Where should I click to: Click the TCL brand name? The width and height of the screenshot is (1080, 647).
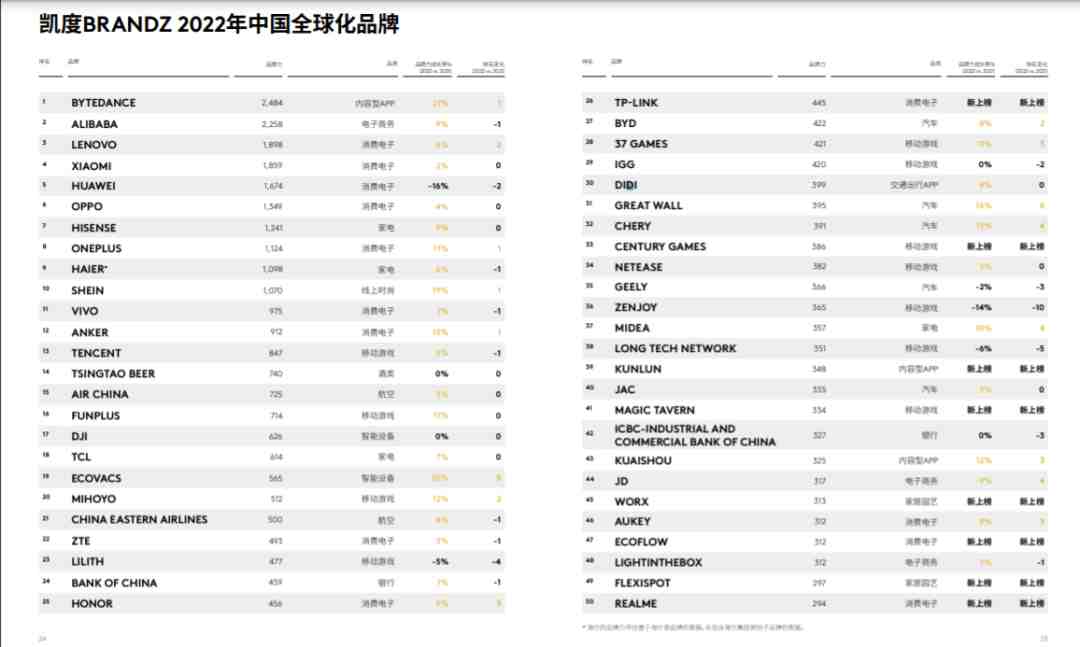click(81, 457)
